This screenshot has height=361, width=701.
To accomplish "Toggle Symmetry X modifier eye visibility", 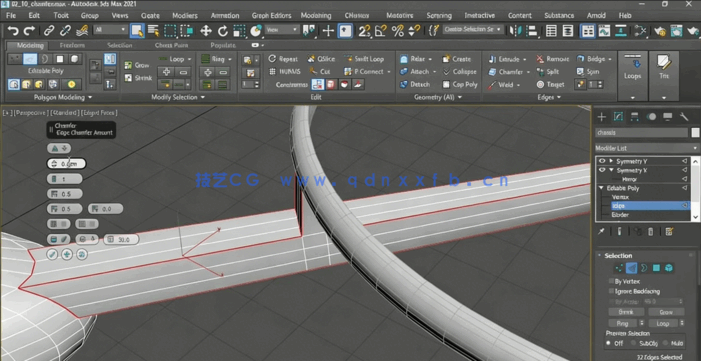I will (x=602, y=170).
